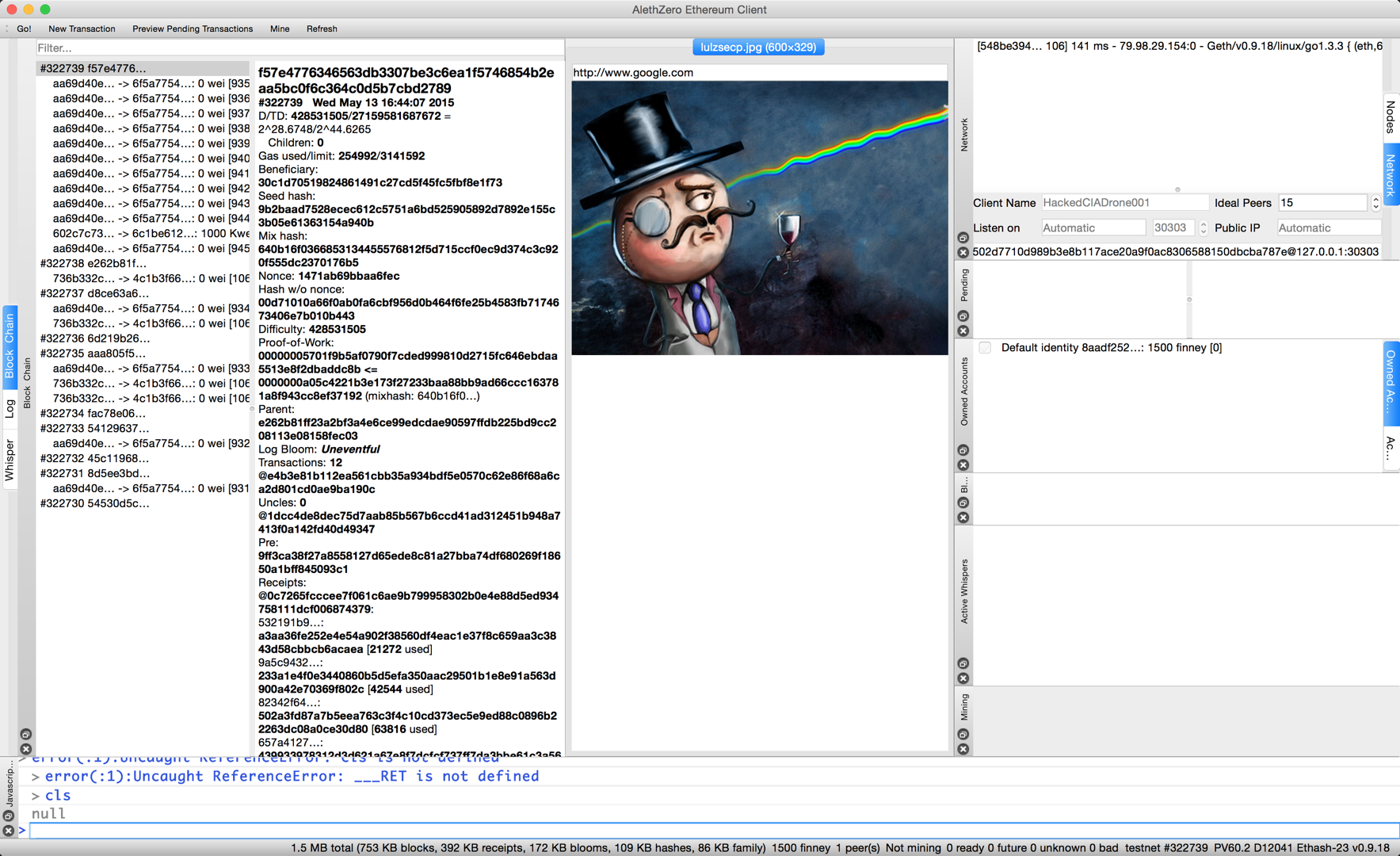Select block #322730 54530d5c
The width and height of the screenshot is (1400, 856).
click(x=143, y=503)
